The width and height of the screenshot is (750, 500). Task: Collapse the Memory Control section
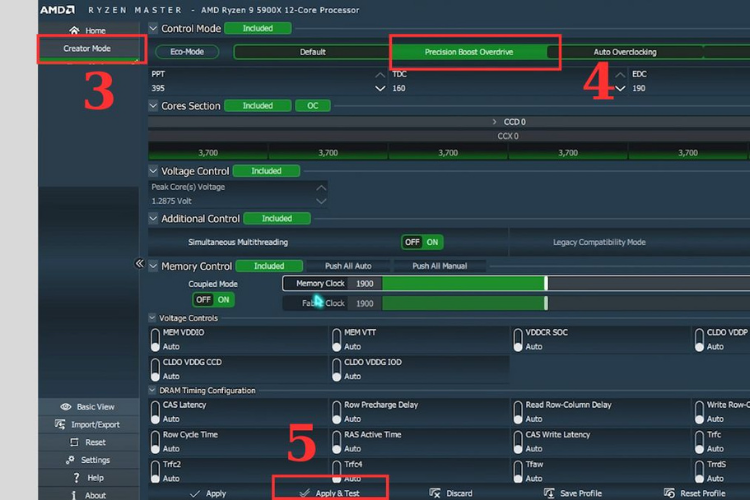[153, 266]
